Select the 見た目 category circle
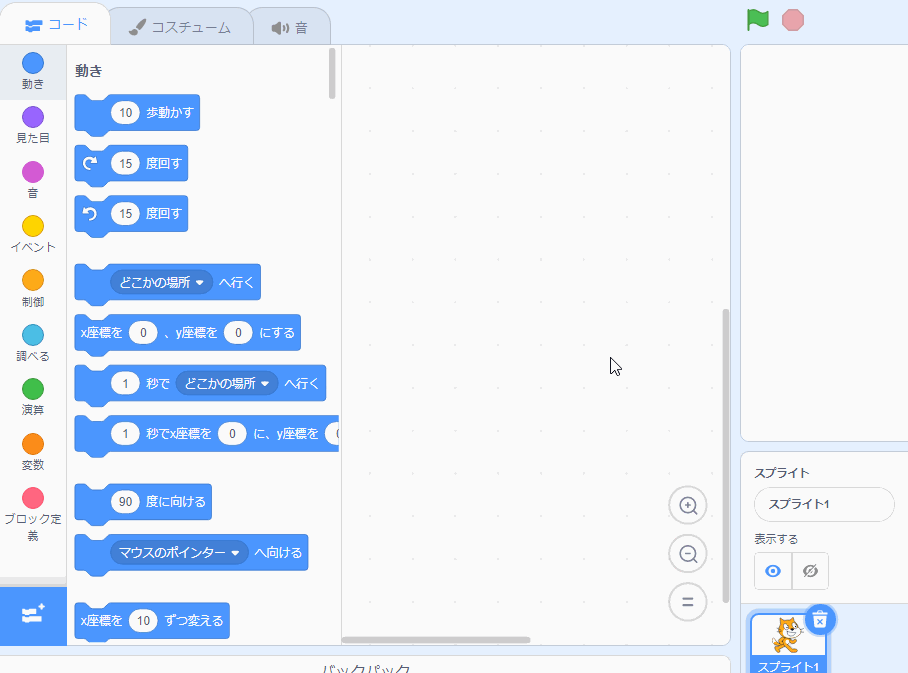This screenshot has height=673, width=908. pyautogui.click(x=33, y=117)
